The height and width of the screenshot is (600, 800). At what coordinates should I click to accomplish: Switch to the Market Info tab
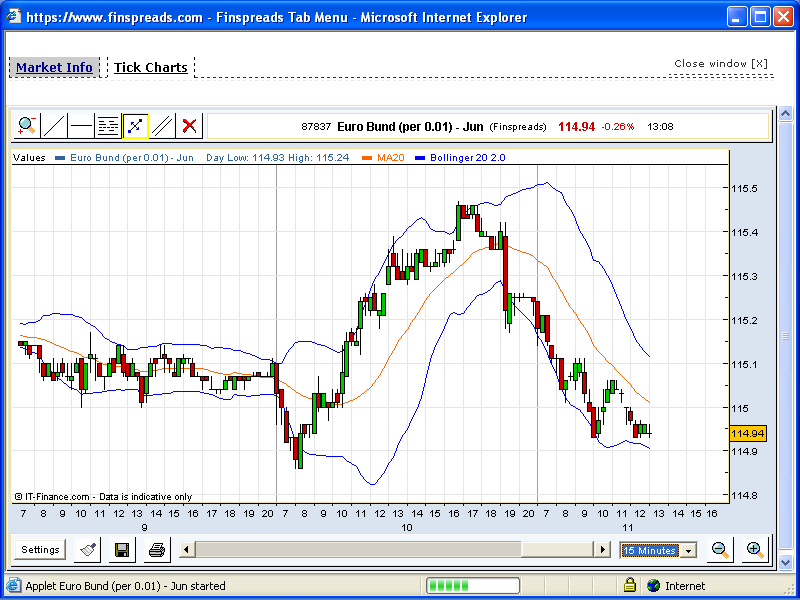pos(54,68)
